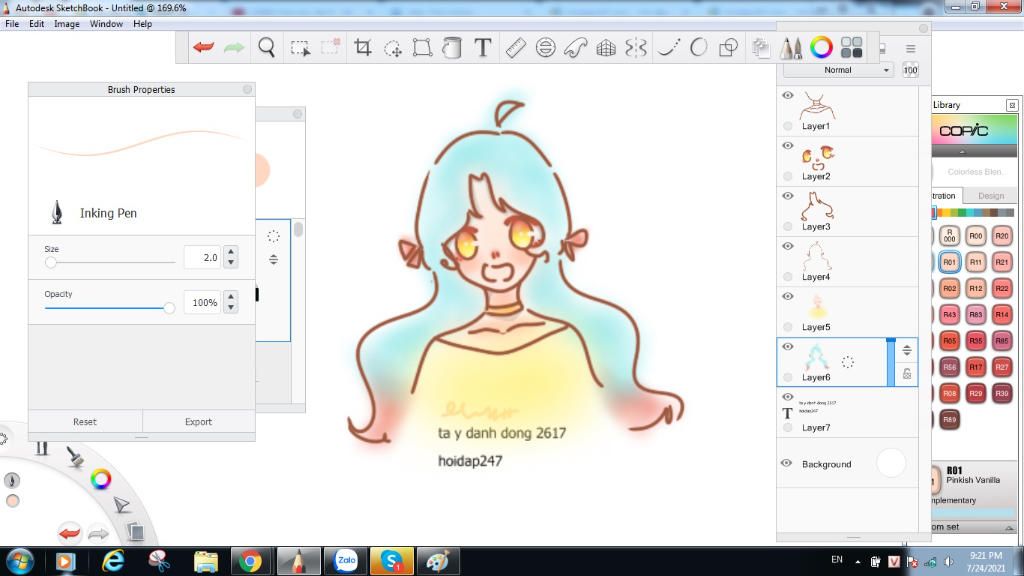This screenshot has width=1024, height=576.
Task: Hide Layer7 text layer eye icon
Action: click(788, 397)
